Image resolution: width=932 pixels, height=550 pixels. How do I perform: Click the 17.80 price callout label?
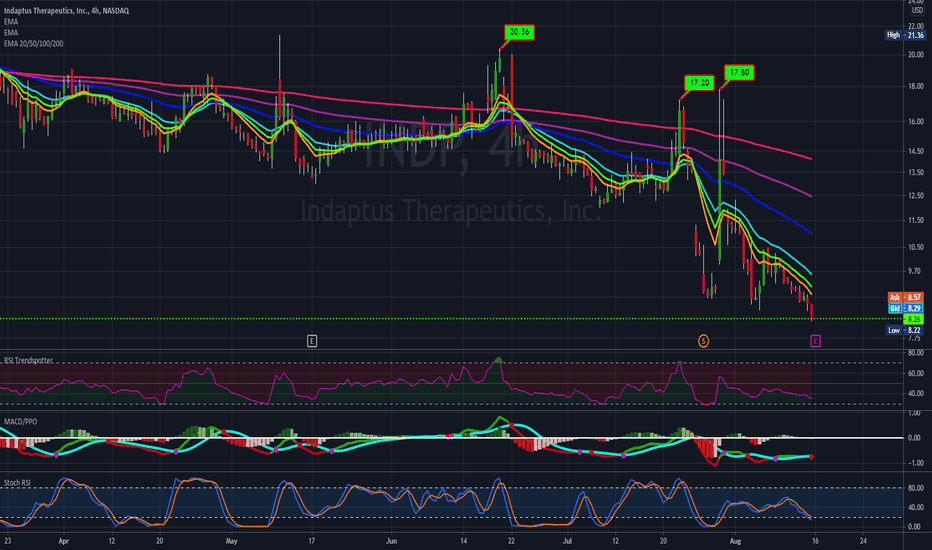(739, 73)
